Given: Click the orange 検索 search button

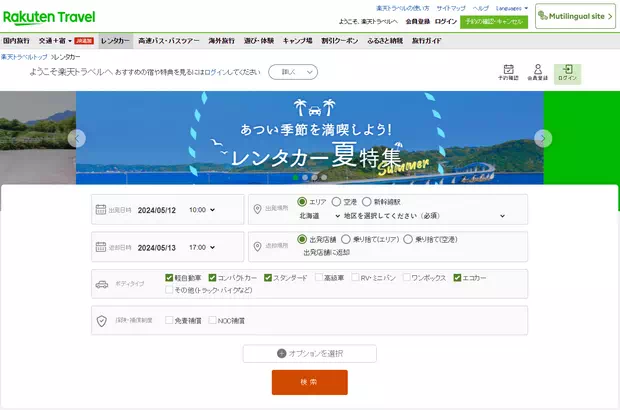Looking at the screenshot, I should point(310,382).
